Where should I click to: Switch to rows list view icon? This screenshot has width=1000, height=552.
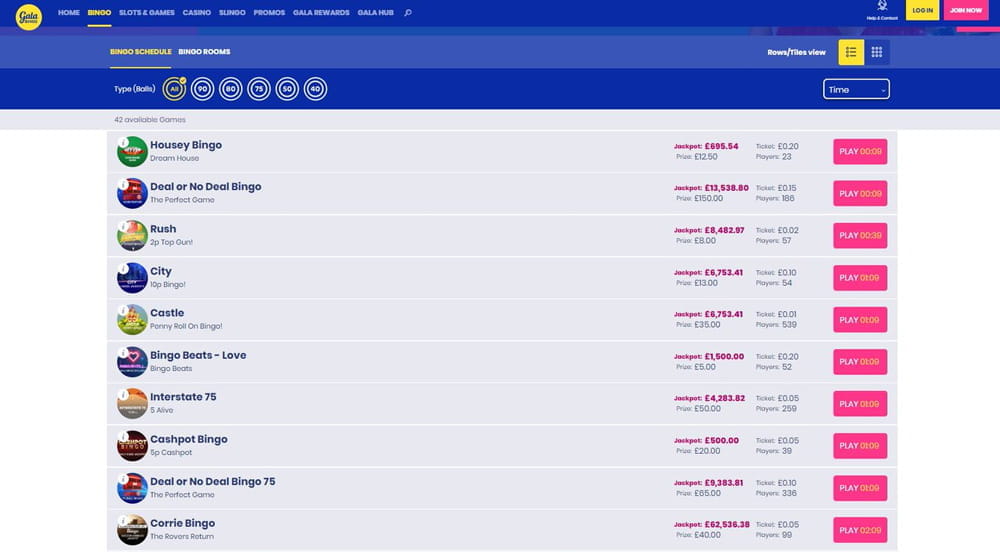point(851,52)
